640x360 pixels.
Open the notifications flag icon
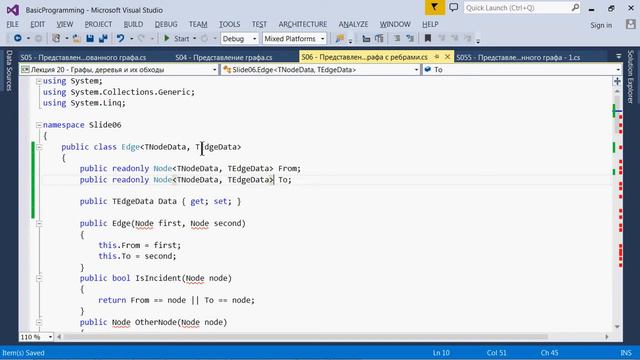435,7
